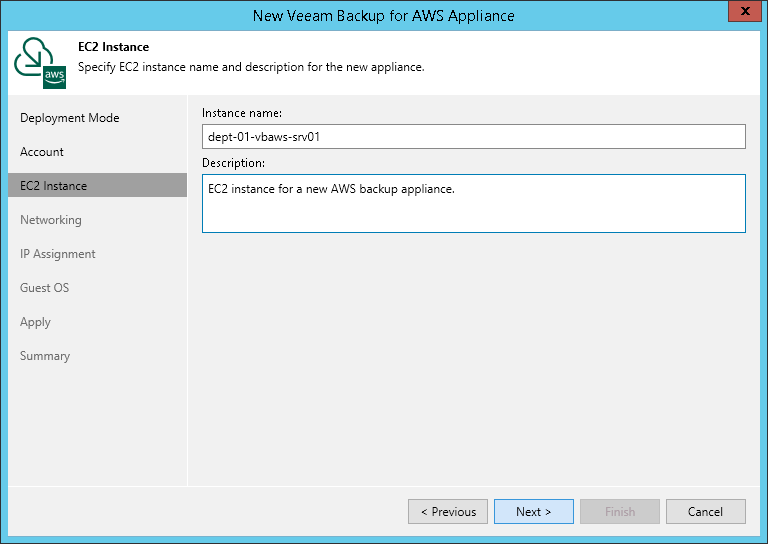
Task: Click inside the Instance name field
Action: coord(474,137)
